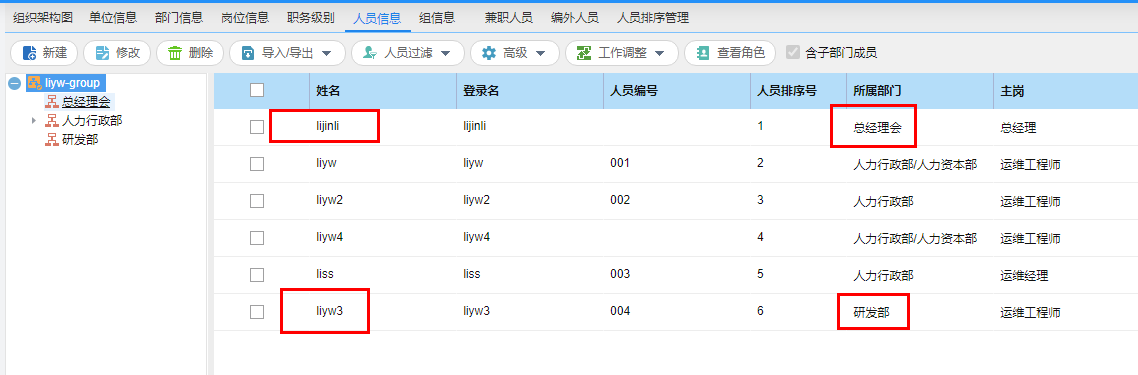Open the 高级 dropdown arrow
This screenshot has height=375, width=1138.
point(541,54)
